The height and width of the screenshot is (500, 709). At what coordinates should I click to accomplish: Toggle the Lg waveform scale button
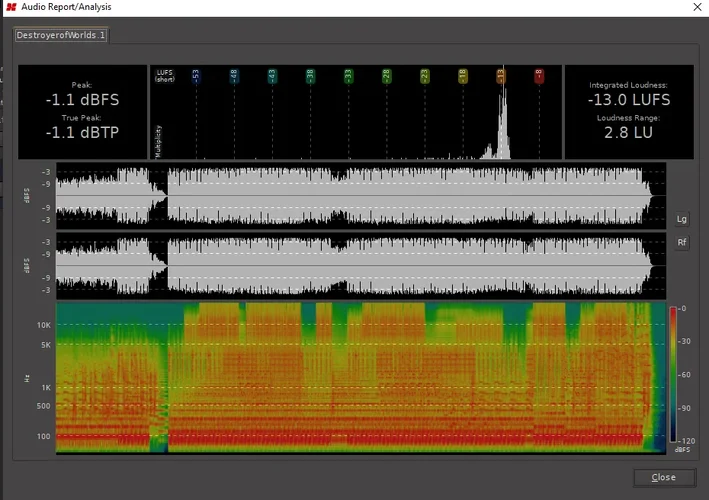coord(682,218)
